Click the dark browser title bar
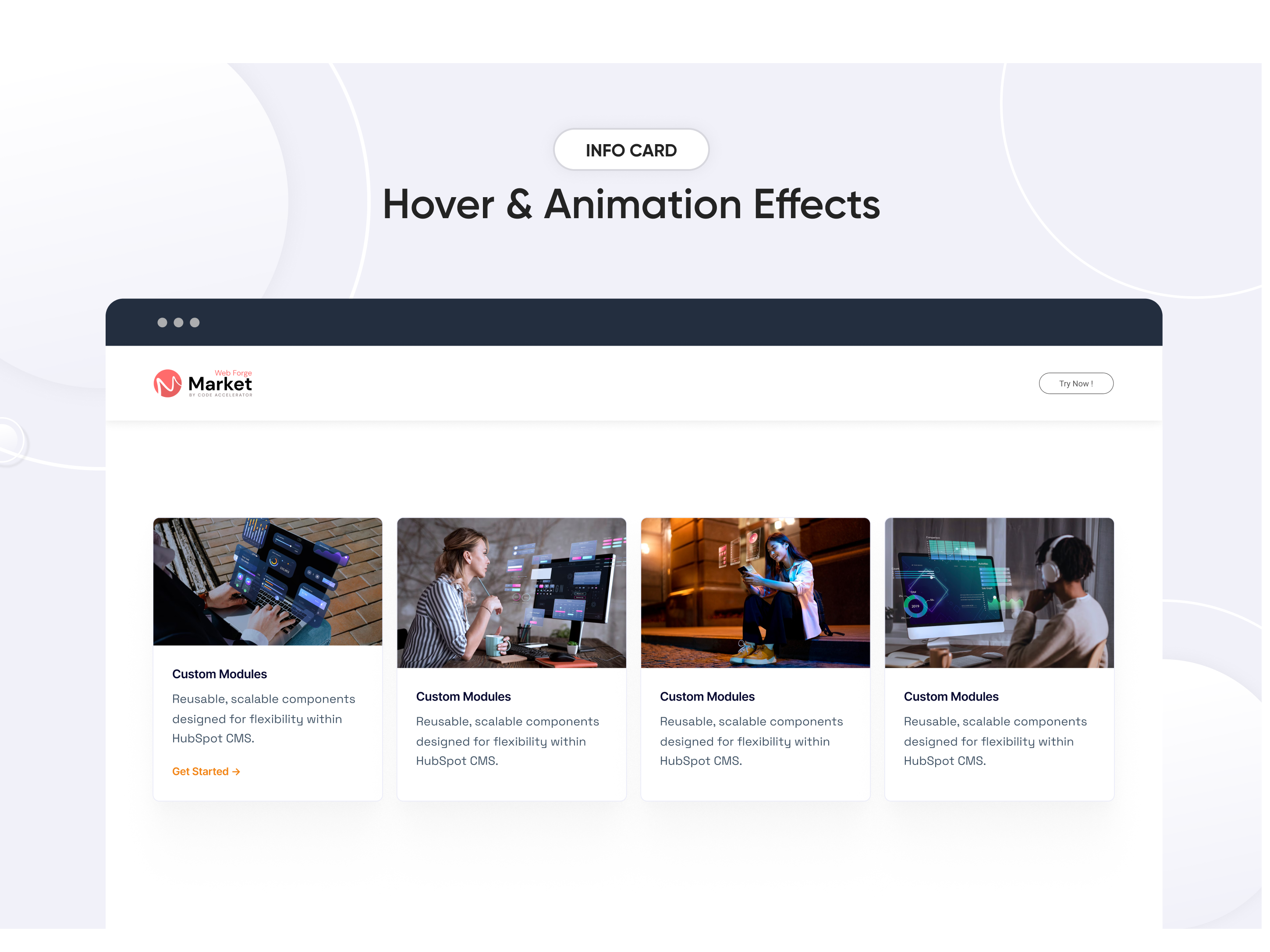This screenshot has height=952, width=1270. point(631,322)
